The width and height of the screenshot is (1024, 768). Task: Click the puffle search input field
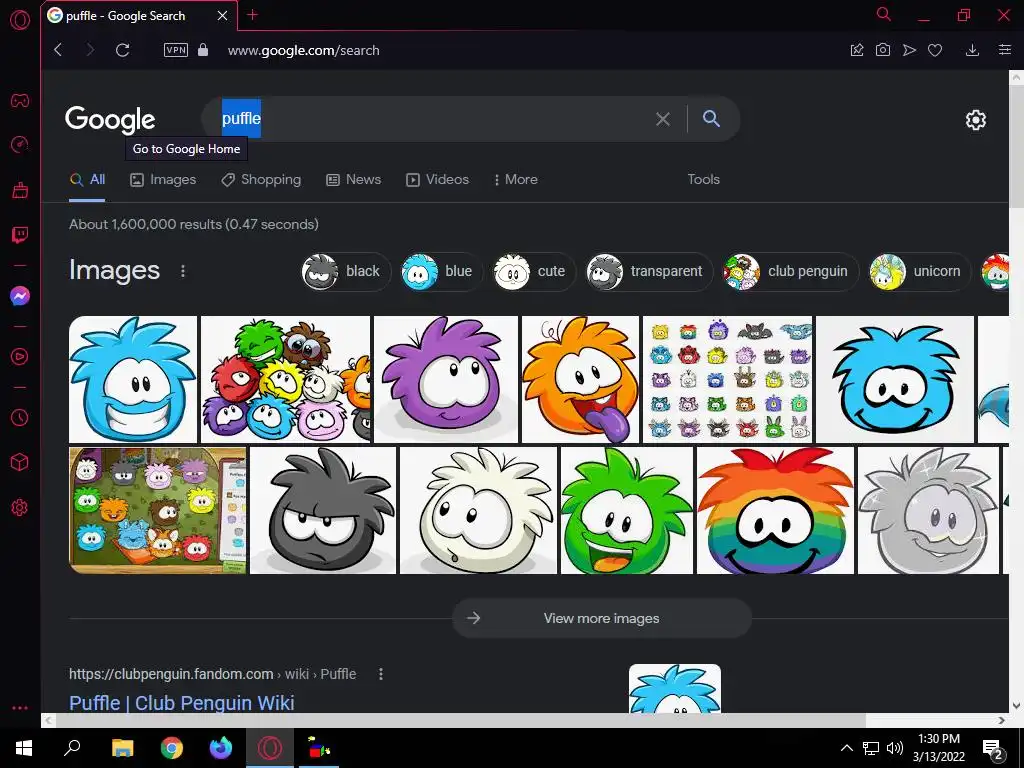(x=431, y=119)
